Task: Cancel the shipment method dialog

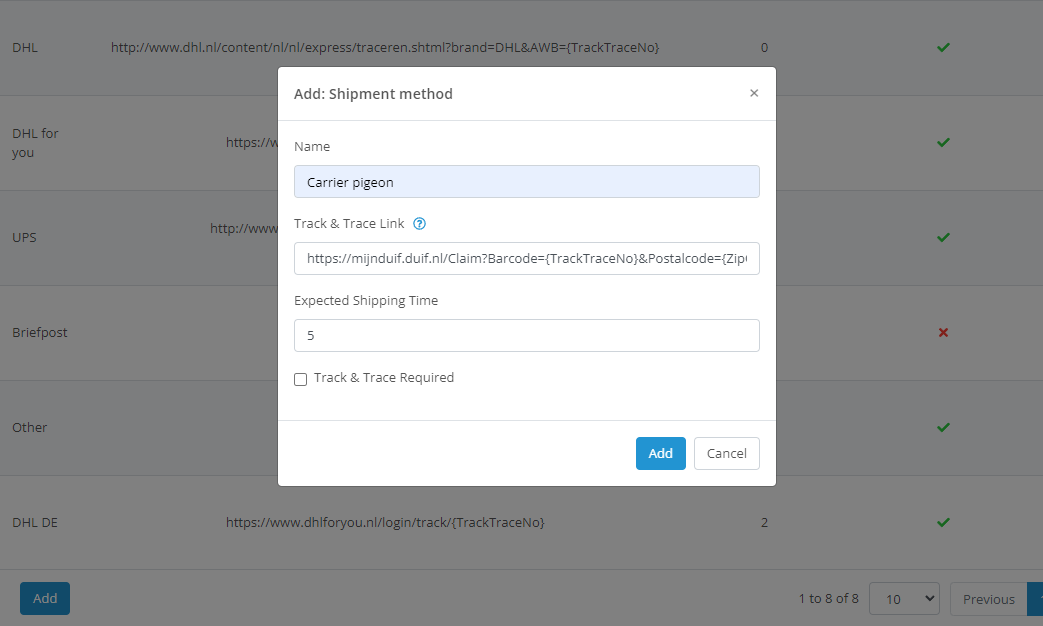Action: tap(726, 453)
